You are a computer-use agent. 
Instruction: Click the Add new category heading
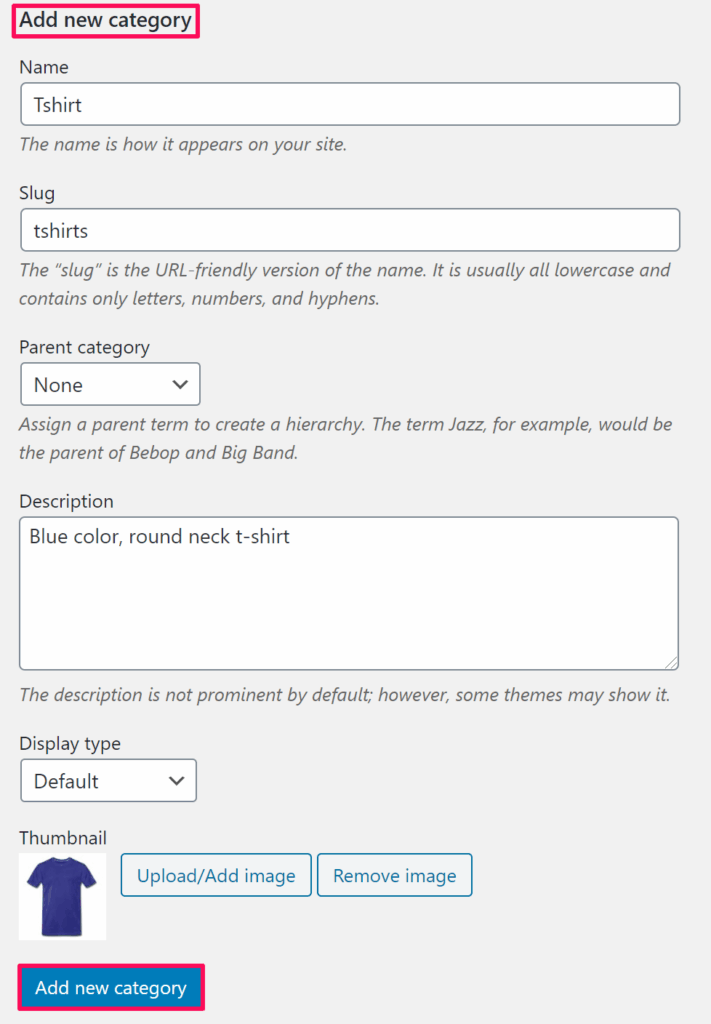[x=105, y=20]
